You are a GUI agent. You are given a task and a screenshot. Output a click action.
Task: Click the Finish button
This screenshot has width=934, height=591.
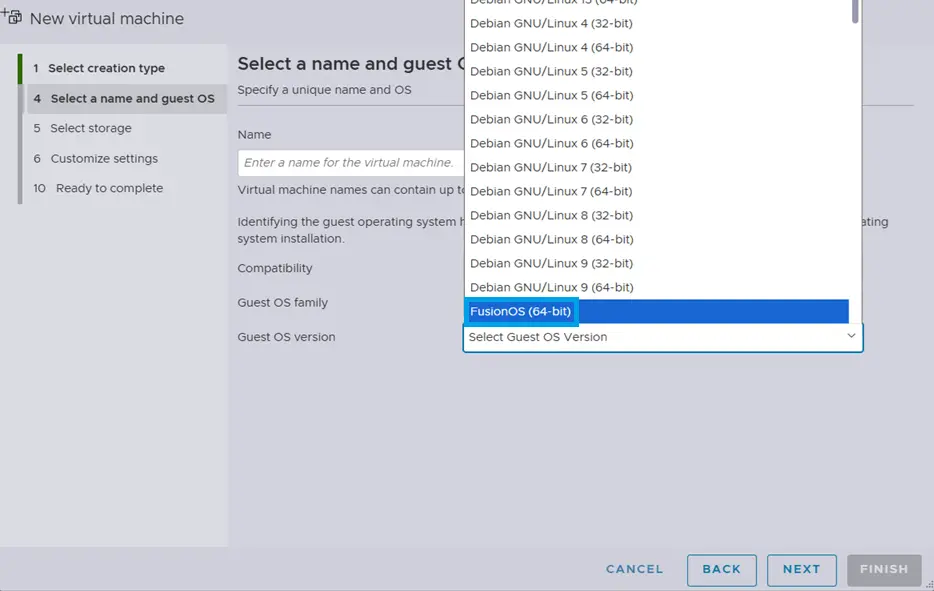point(884,570)
